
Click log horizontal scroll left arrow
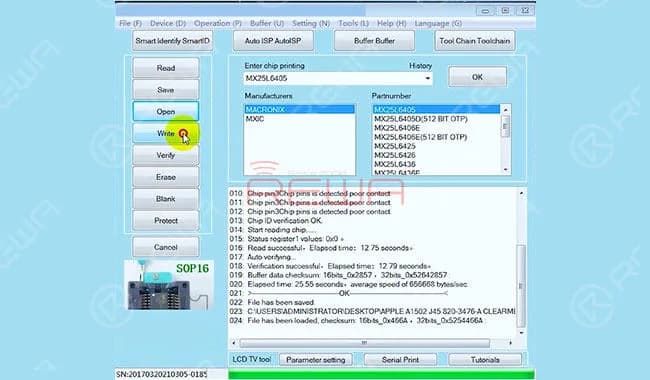pyautogui.click(x=233, y=343)
